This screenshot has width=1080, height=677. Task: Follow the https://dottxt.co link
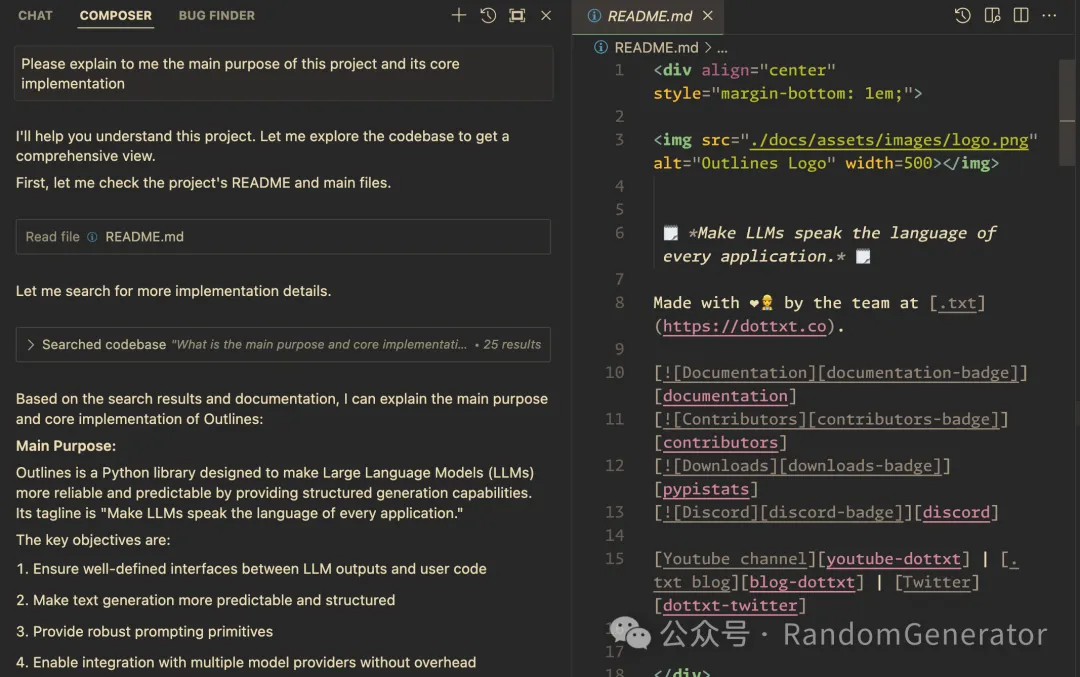(x=744, y=326)
